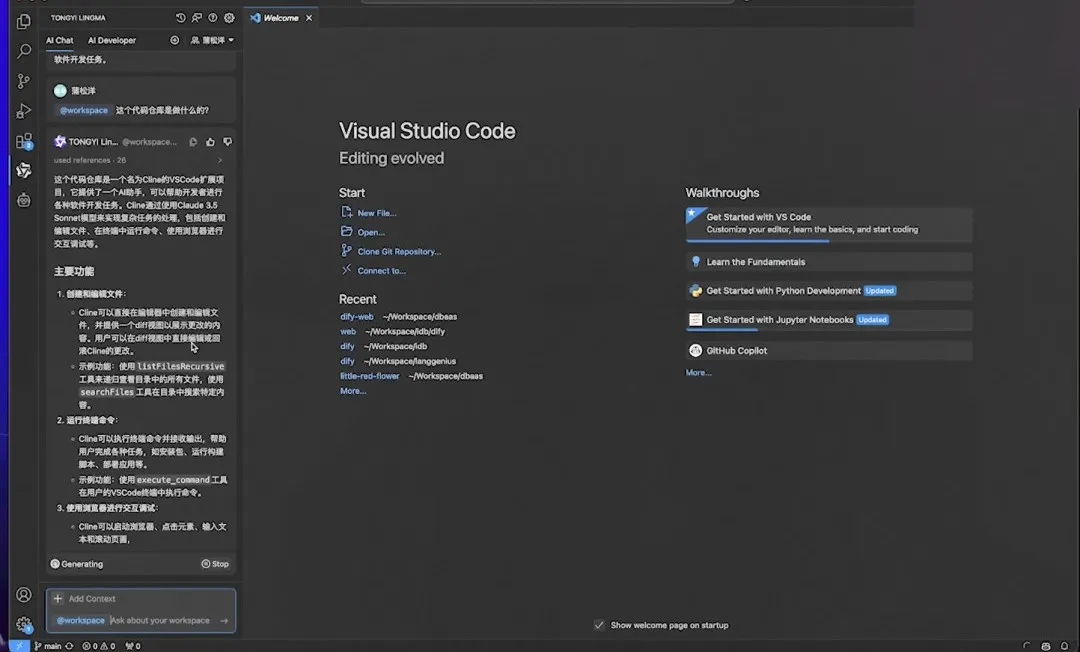This screenshot has height=652, width=1080.
Task: Click More... under Recent
Action: 353,391
